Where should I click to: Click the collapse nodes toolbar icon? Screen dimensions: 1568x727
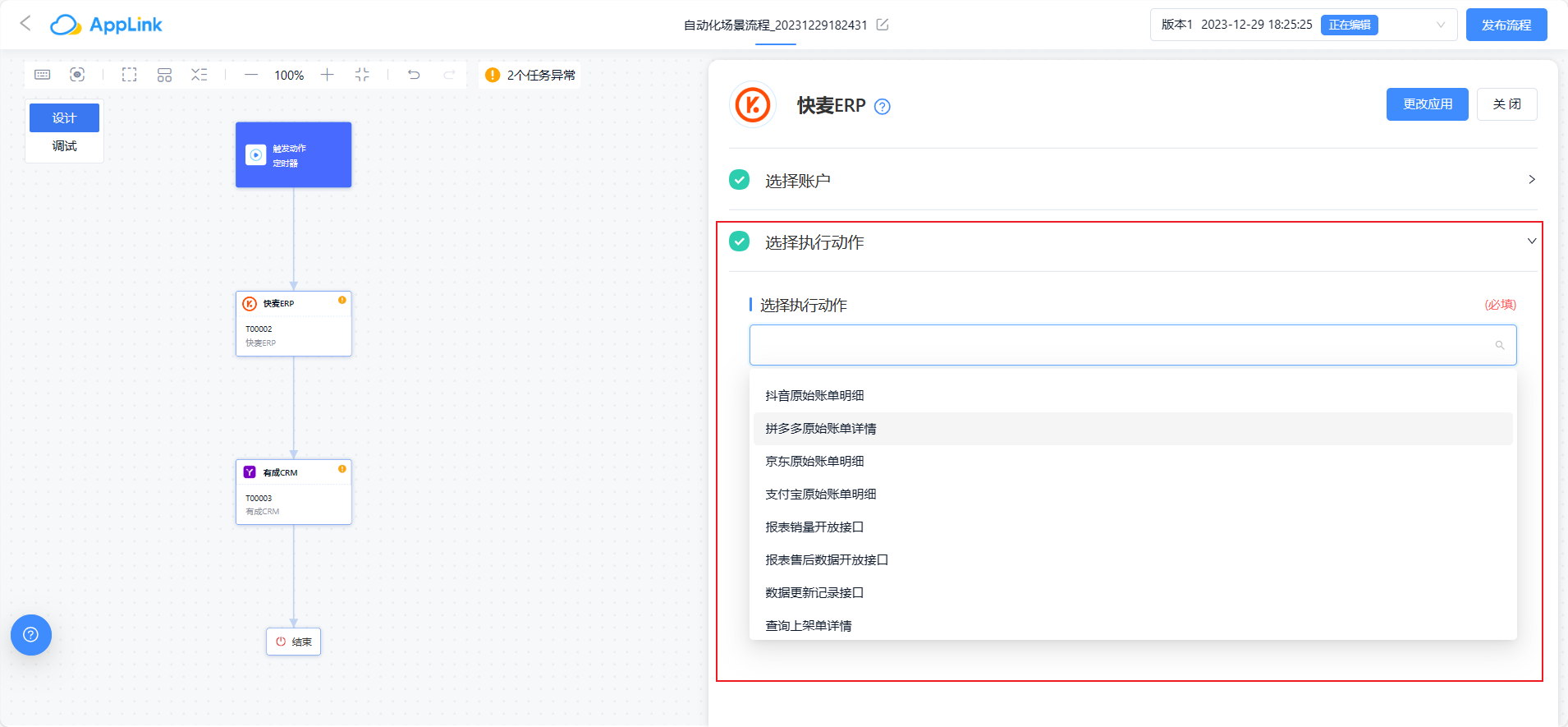199,75
